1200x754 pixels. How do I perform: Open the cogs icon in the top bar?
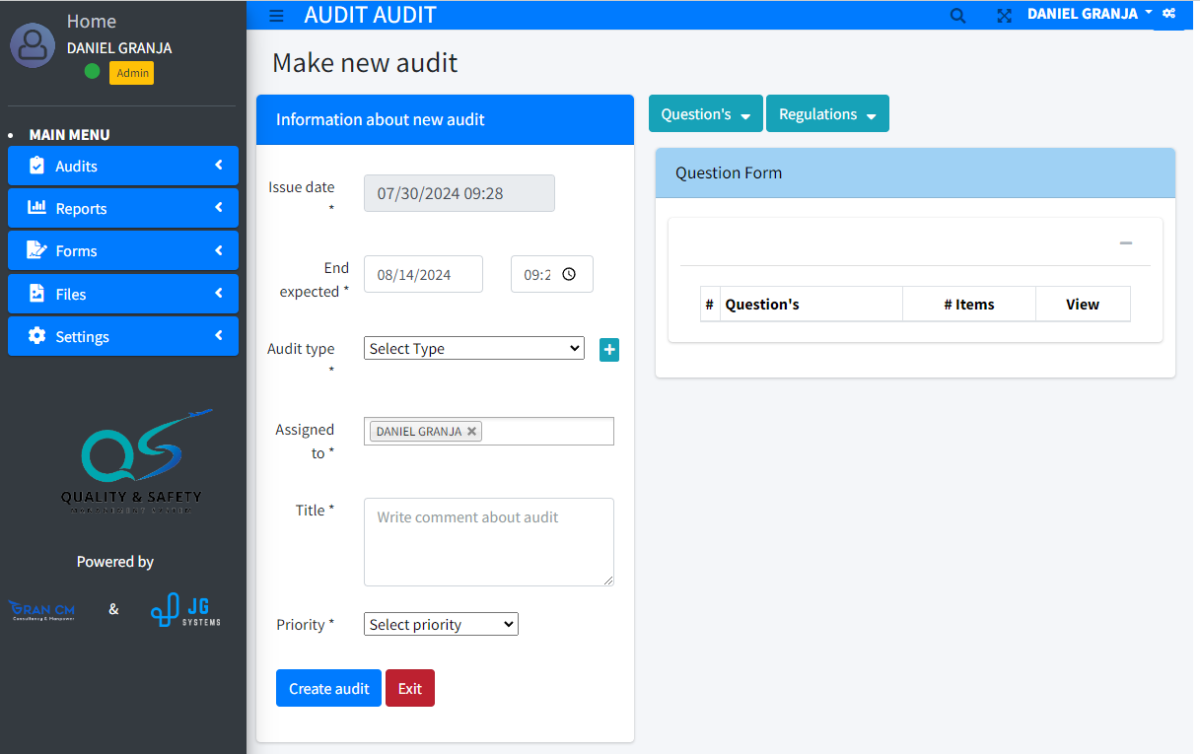(x=1169, y=14)
